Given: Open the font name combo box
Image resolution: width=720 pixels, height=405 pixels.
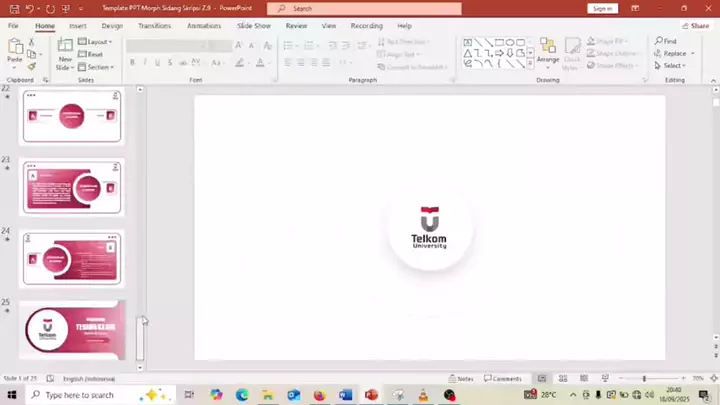Looking at the screenshot, I should pos(166,45).
